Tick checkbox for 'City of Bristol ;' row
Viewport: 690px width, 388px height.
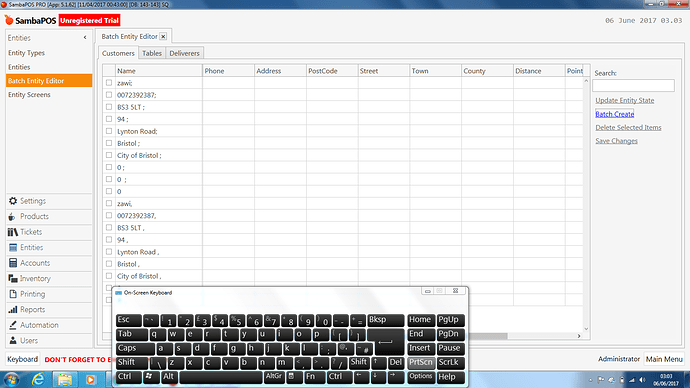click(x=109, y=155)
